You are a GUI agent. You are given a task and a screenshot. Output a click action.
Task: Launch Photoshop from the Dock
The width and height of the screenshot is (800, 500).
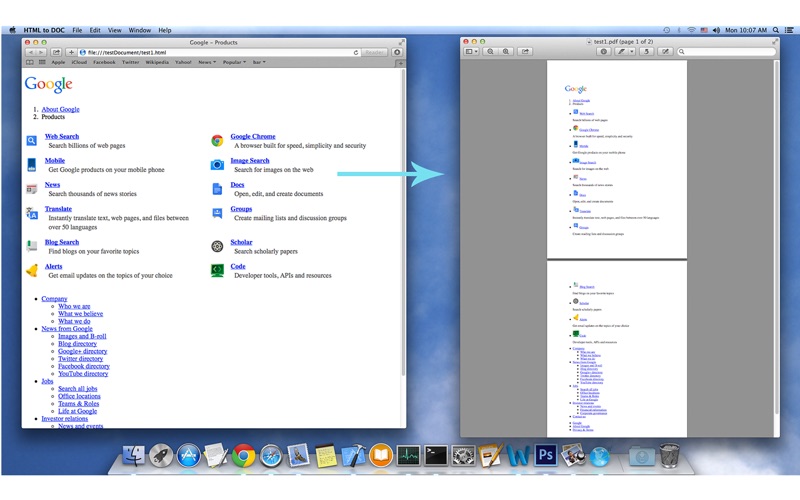545,455
